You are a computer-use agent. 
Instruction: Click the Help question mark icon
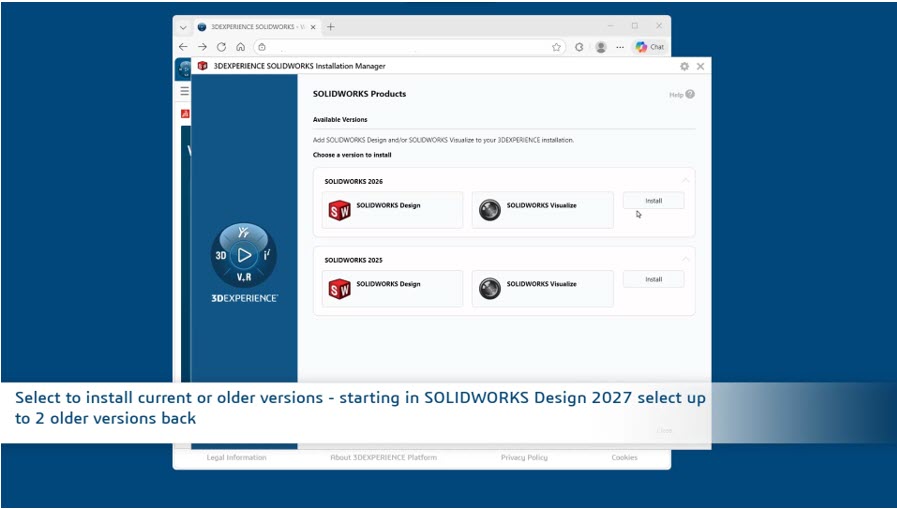690,94
